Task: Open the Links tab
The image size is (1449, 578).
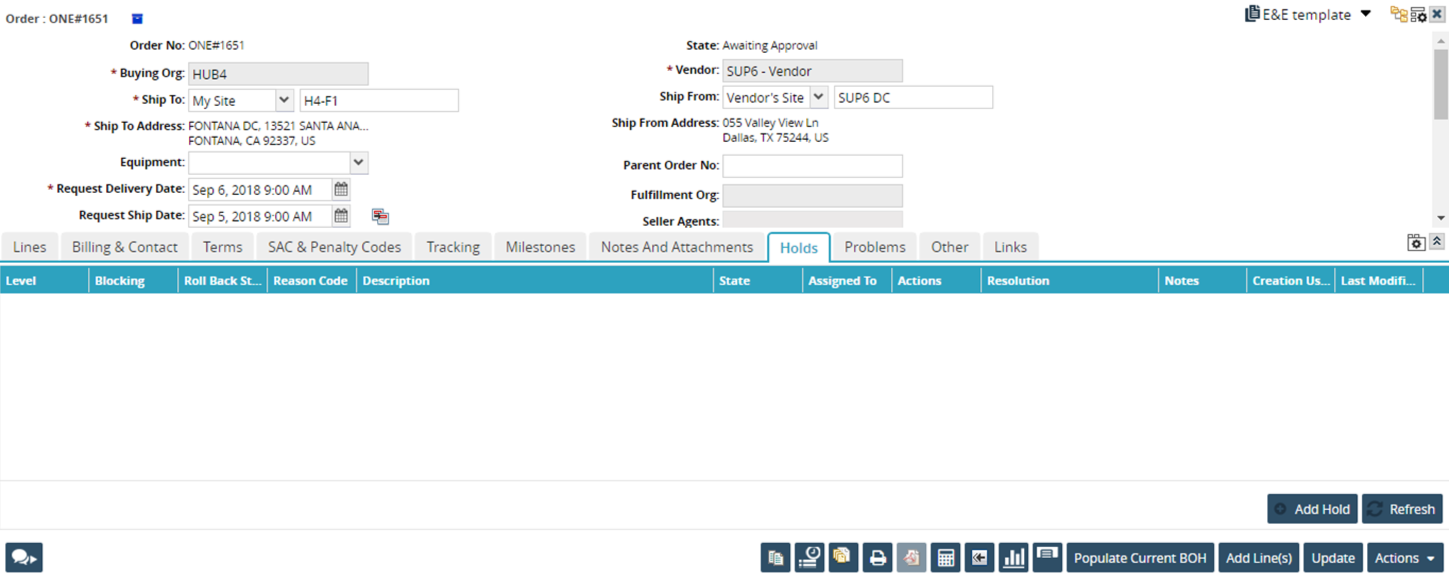Action: (1010, 247)
